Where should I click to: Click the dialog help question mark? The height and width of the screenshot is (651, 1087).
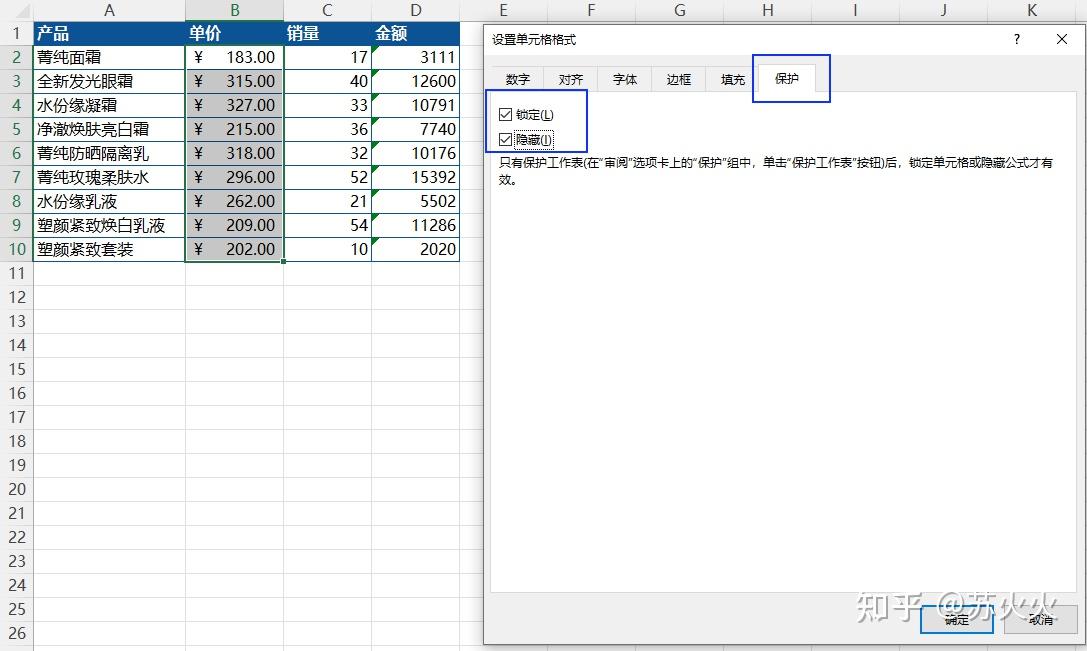coord(1016,40)
